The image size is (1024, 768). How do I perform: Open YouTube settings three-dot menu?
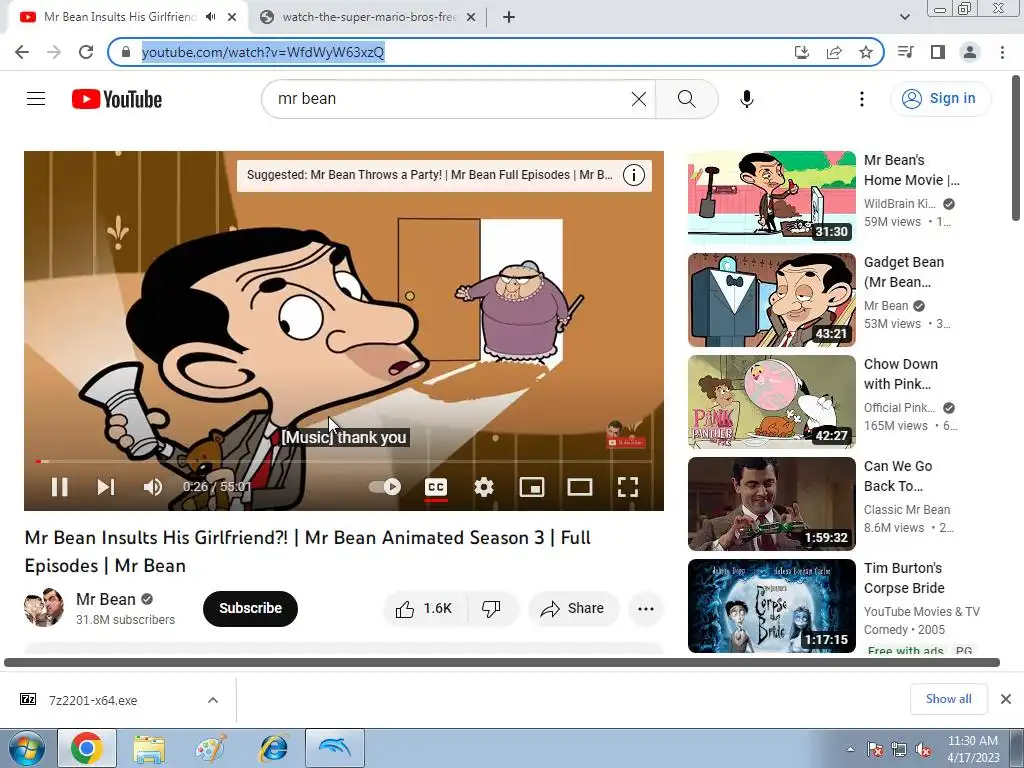click(861, 99)
